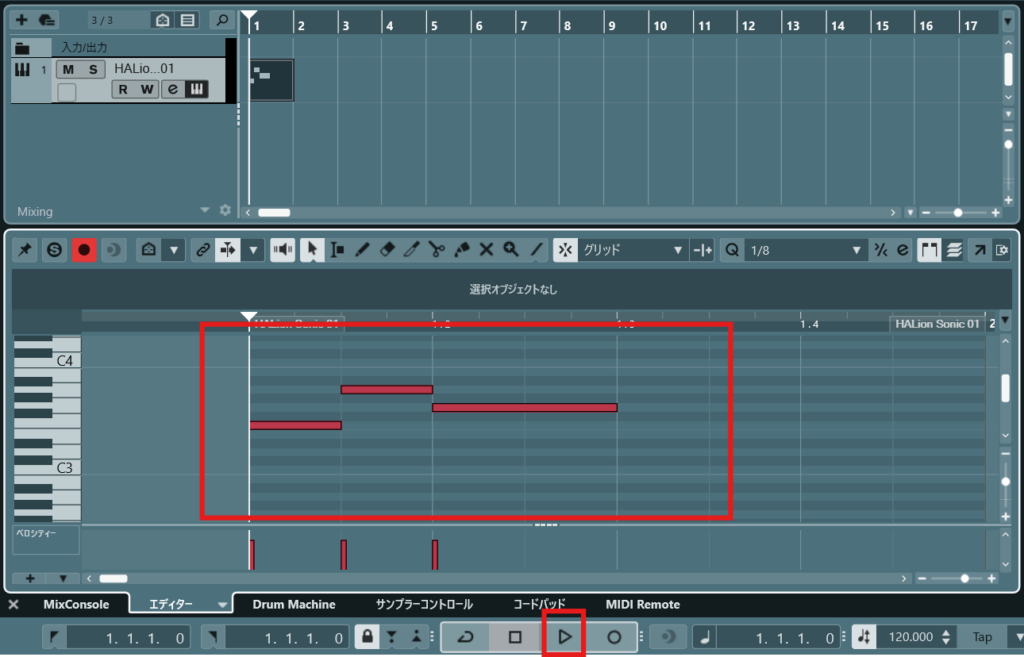Mute the HALion track with M button
The width and height of the screenshot is (1024, 657).
(x=68, y=69)
